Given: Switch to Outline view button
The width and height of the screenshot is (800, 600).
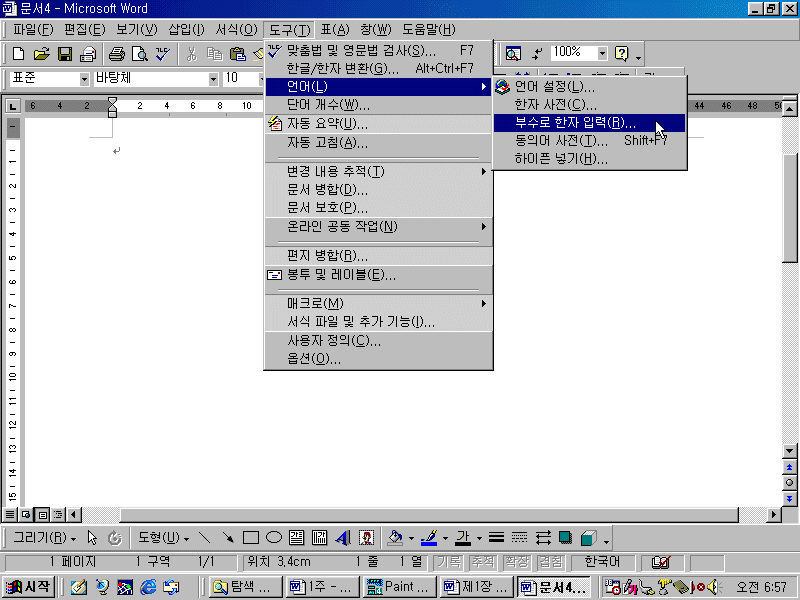Looking at the screenshot, I should point(59,514).
